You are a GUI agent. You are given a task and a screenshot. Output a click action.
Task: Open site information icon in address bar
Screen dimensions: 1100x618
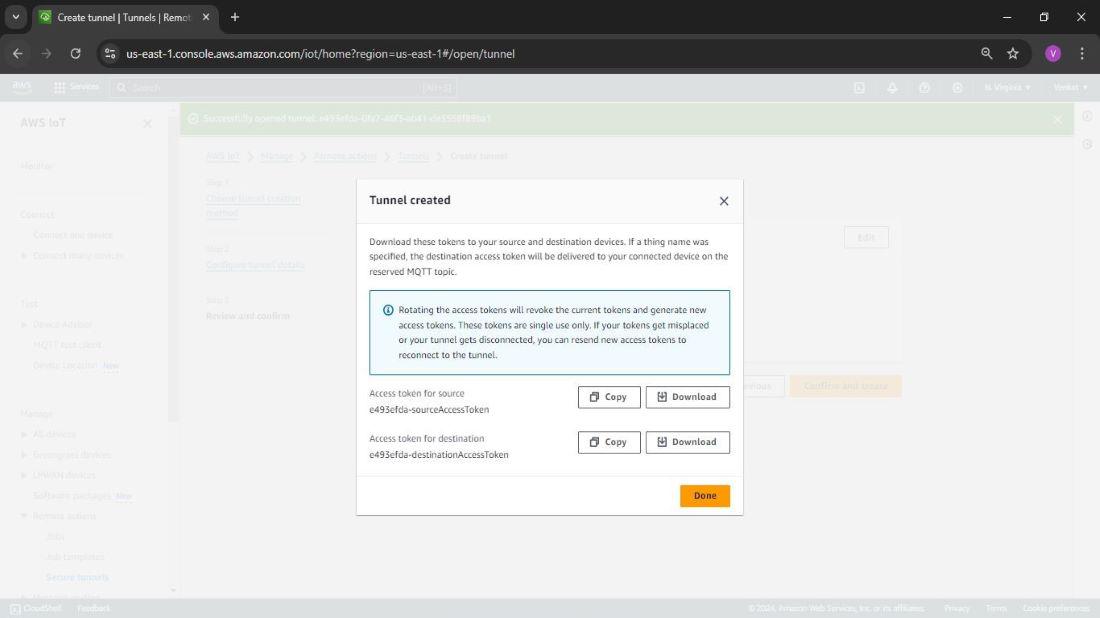tap(110, 53)
